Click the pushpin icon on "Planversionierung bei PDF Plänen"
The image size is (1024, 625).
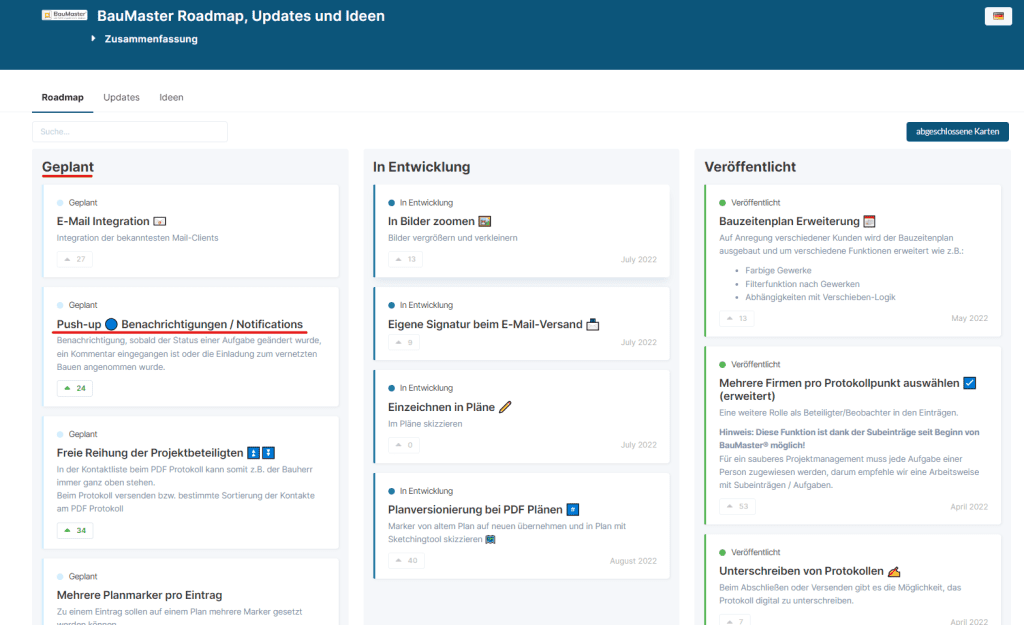pyautogui.click(x=572, y=509)
